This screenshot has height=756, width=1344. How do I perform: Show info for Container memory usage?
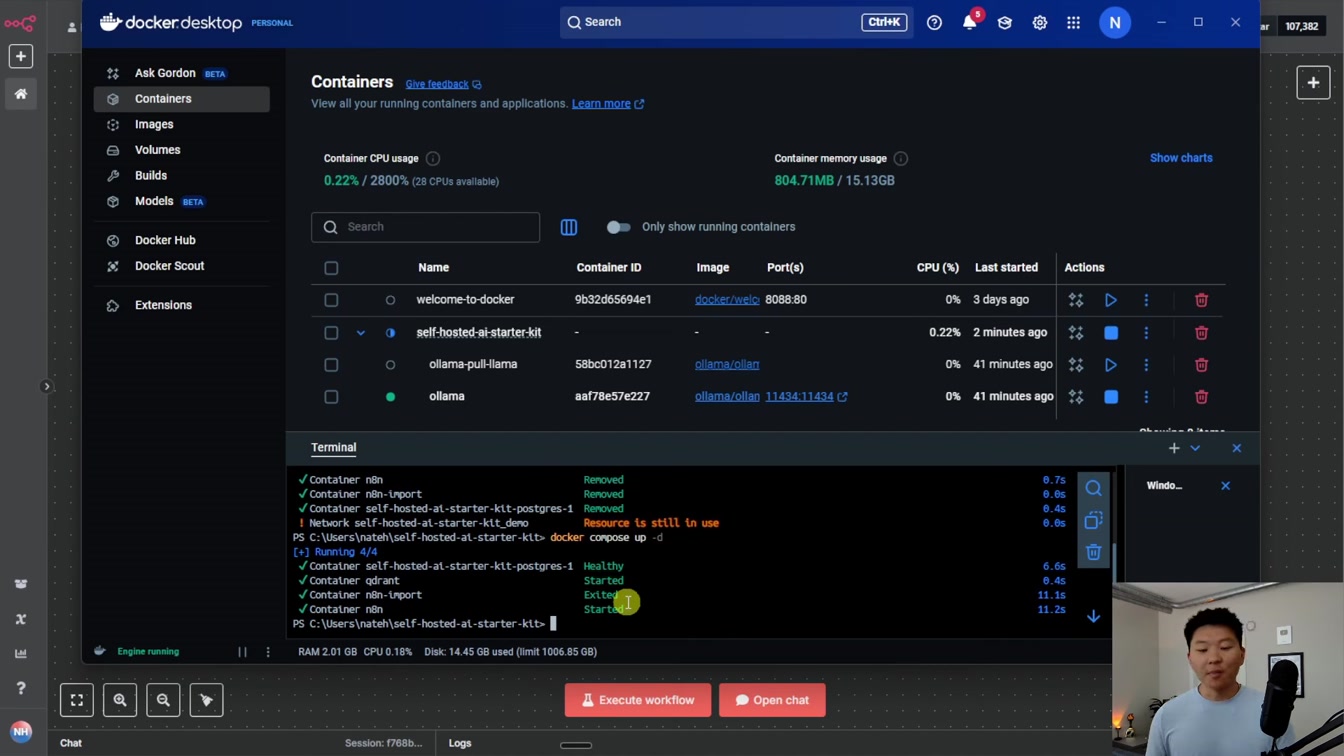click(901, 158)
